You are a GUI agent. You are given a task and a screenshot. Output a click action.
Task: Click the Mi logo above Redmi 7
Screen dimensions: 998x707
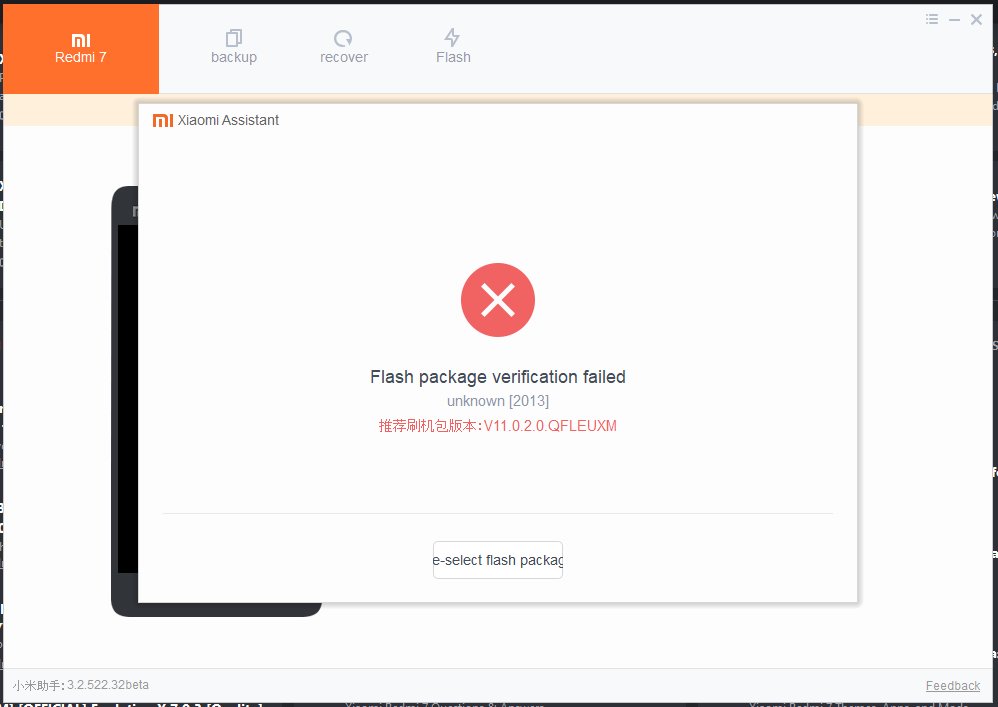(x=81, y=40)
